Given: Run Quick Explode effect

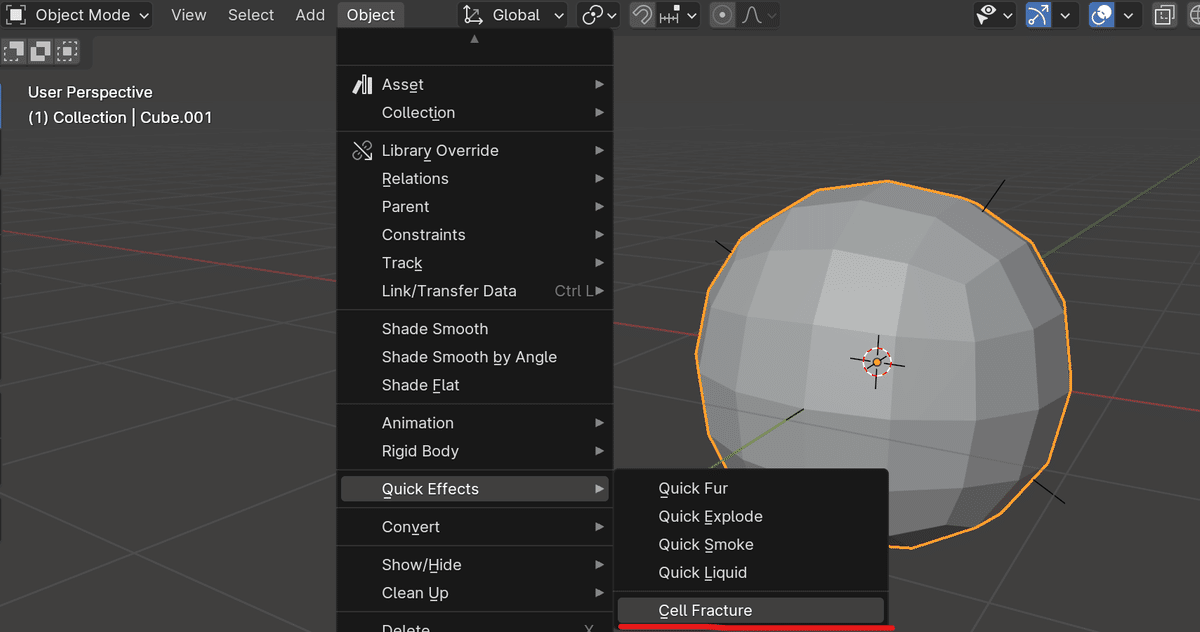Looking at the screenshot, I should point(751,517).
